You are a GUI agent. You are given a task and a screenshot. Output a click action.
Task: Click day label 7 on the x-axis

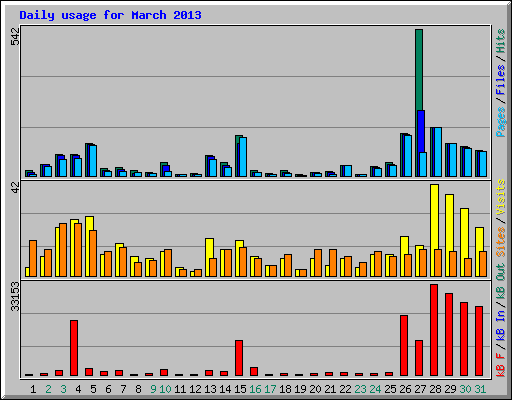tap(123, 389)
